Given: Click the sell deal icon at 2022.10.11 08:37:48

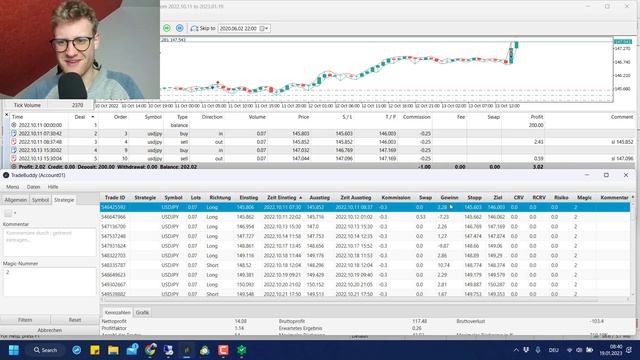Looking at the screenshot, I should pos(13,142).
